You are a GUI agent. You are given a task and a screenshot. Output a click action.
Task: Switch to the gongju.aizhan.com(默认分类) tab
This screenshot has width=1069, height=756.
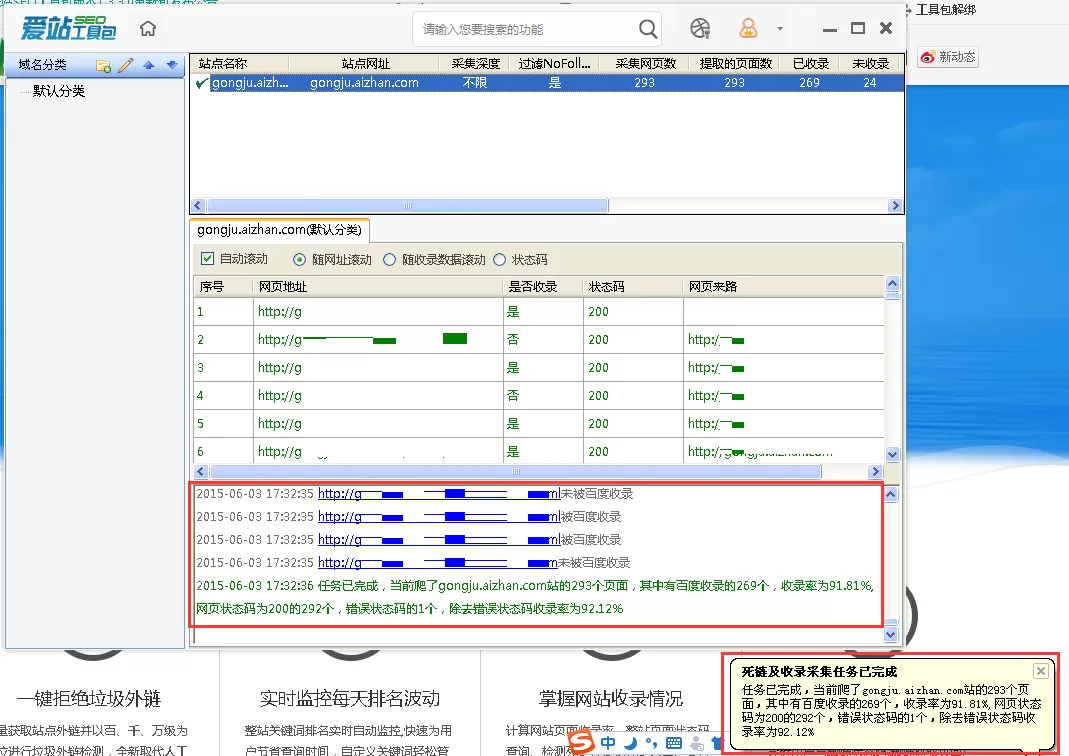(x=280, y=230)
